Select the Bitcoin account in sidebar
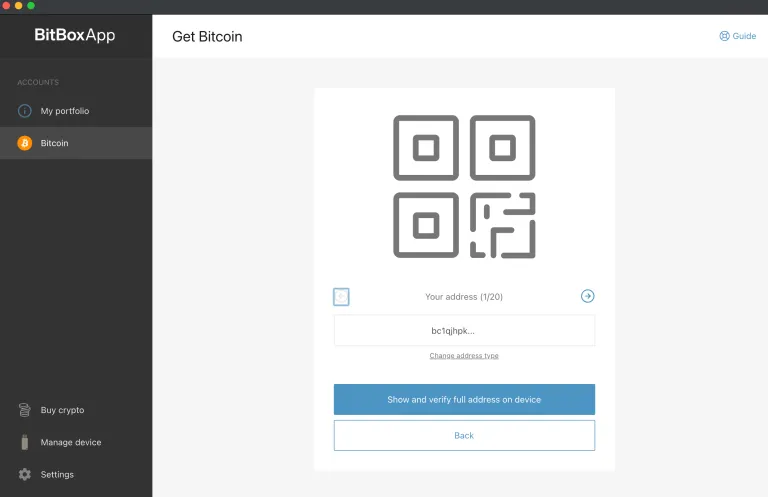 click(55, 143)
